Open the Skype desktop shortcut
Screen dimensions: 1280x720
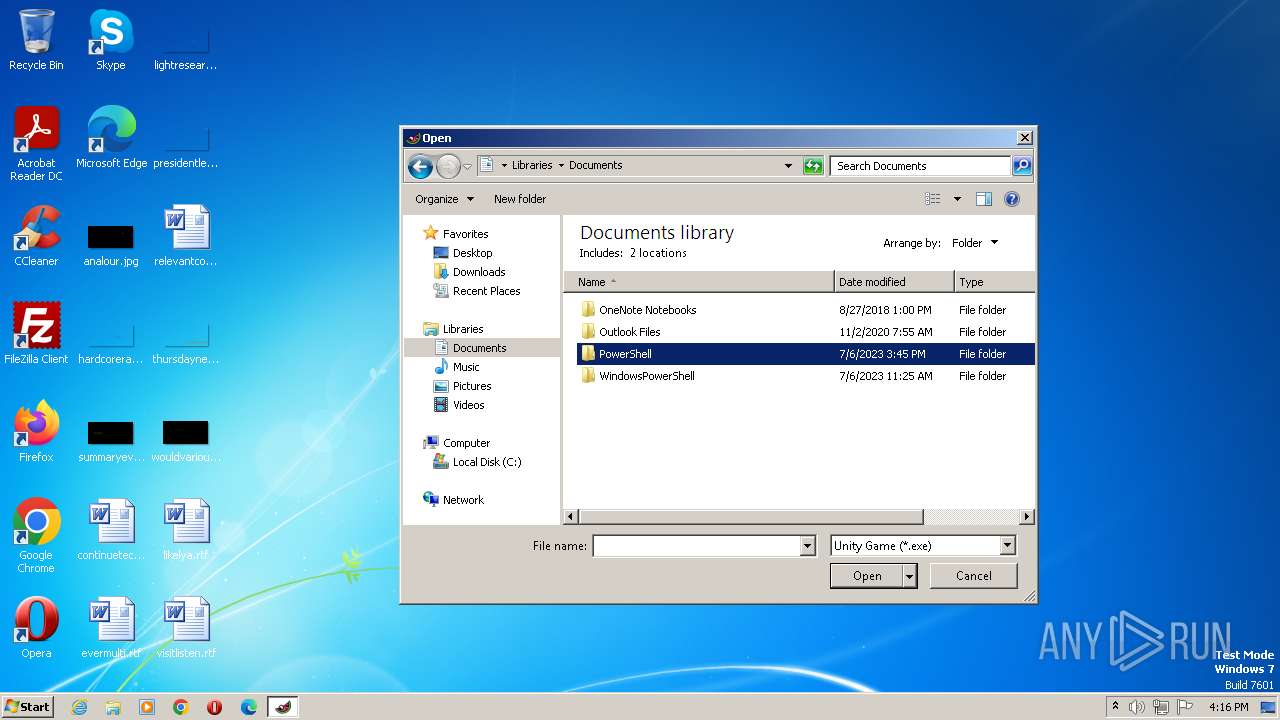click(x=111, y=40)
